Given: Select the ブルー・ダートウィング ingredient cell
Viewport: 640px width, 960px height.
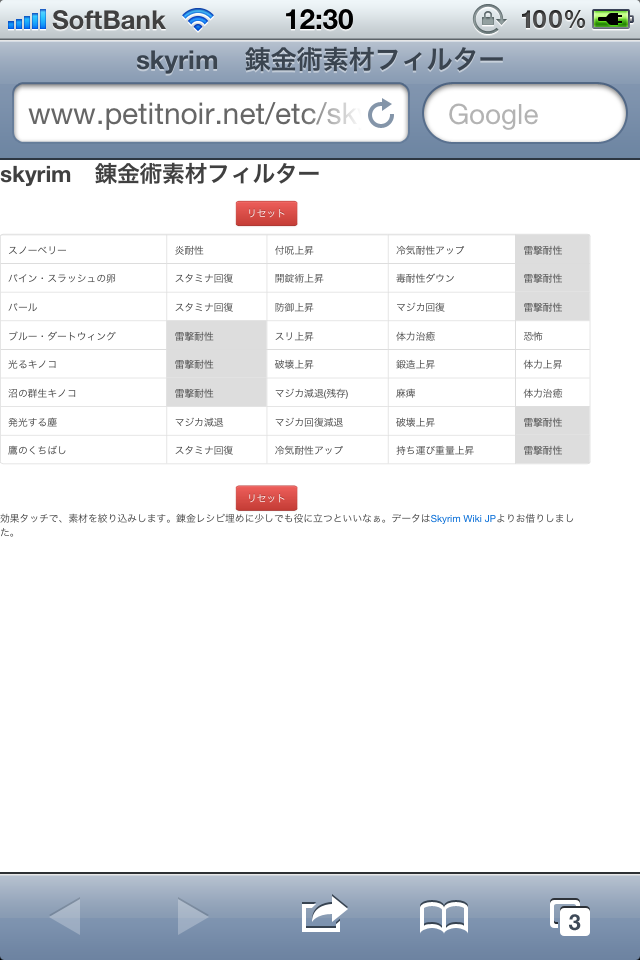Looking at the screenshot, I should click(84, 336).
